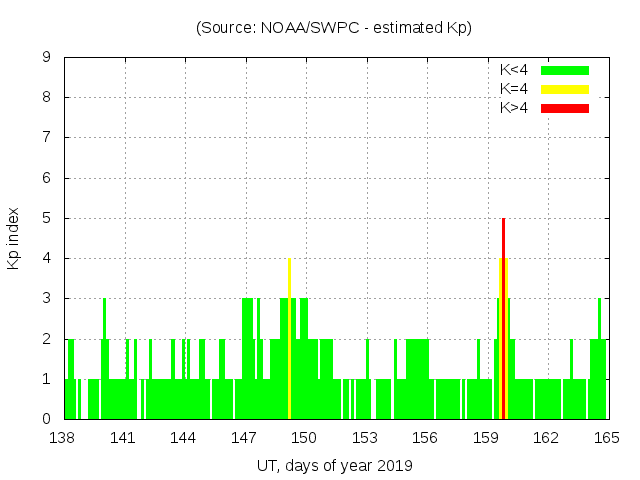Click the y-axis tick label 9
Viewport: 640px width, 480px height.
[46, 58]
